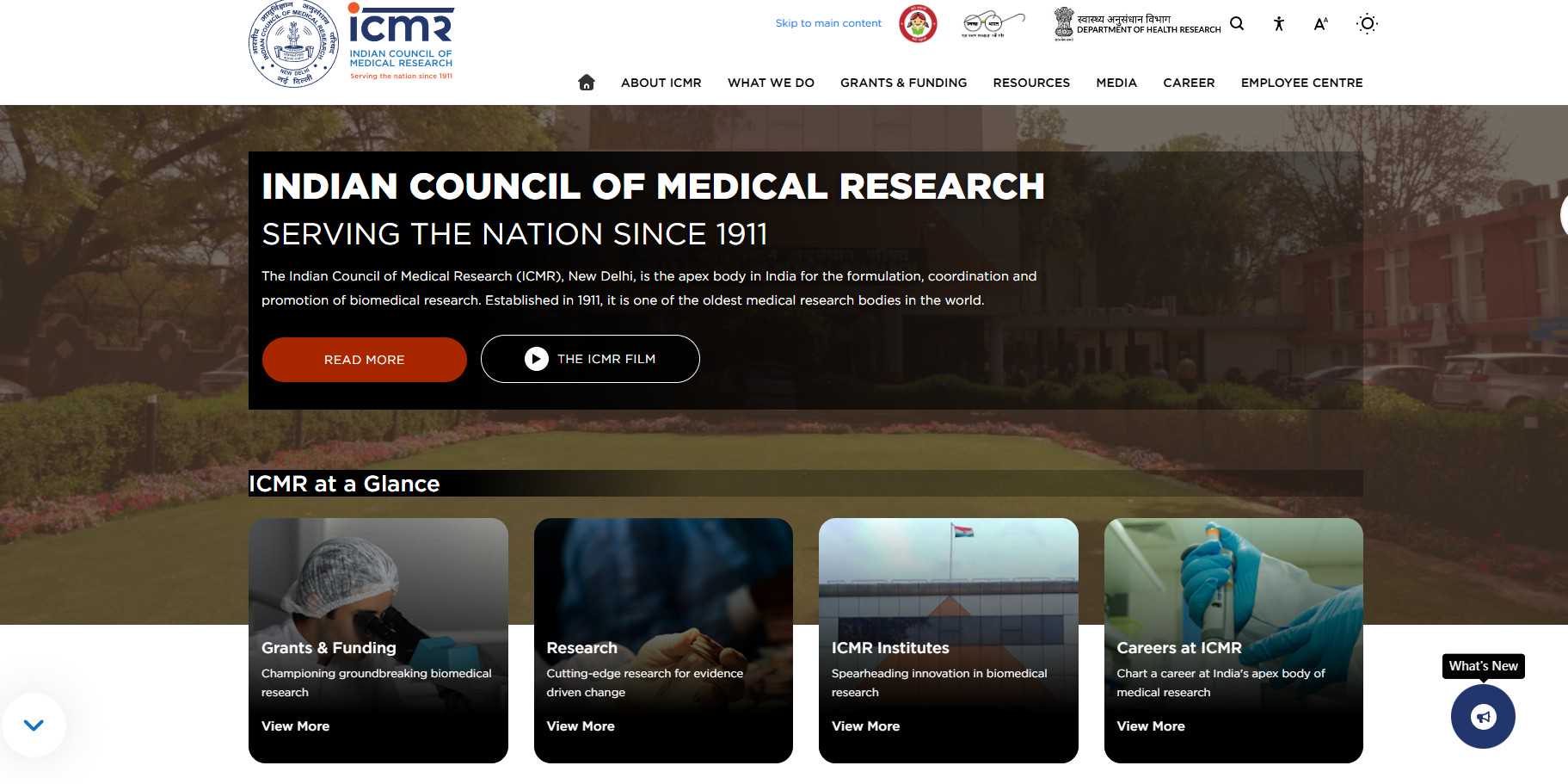
Task: Click the Grants & Funding card title
Action: (329, 648)
